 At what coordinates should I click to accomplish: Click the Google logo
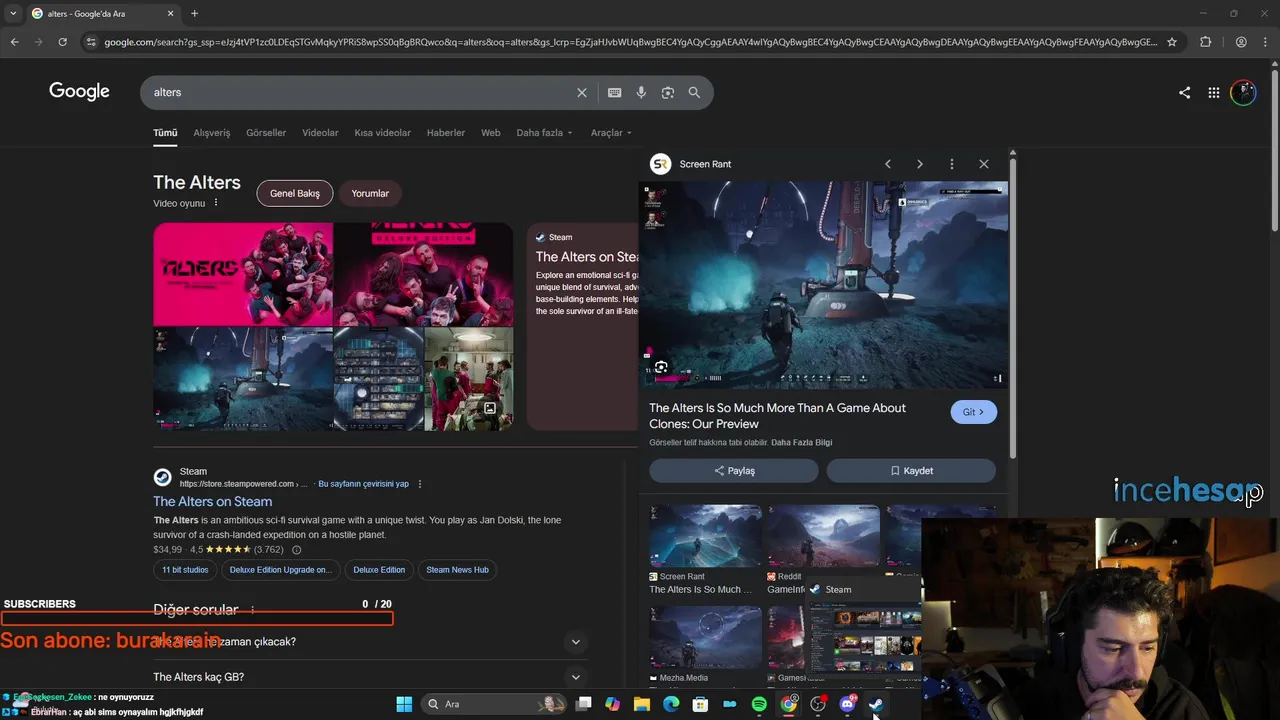(x=79, y=92)
